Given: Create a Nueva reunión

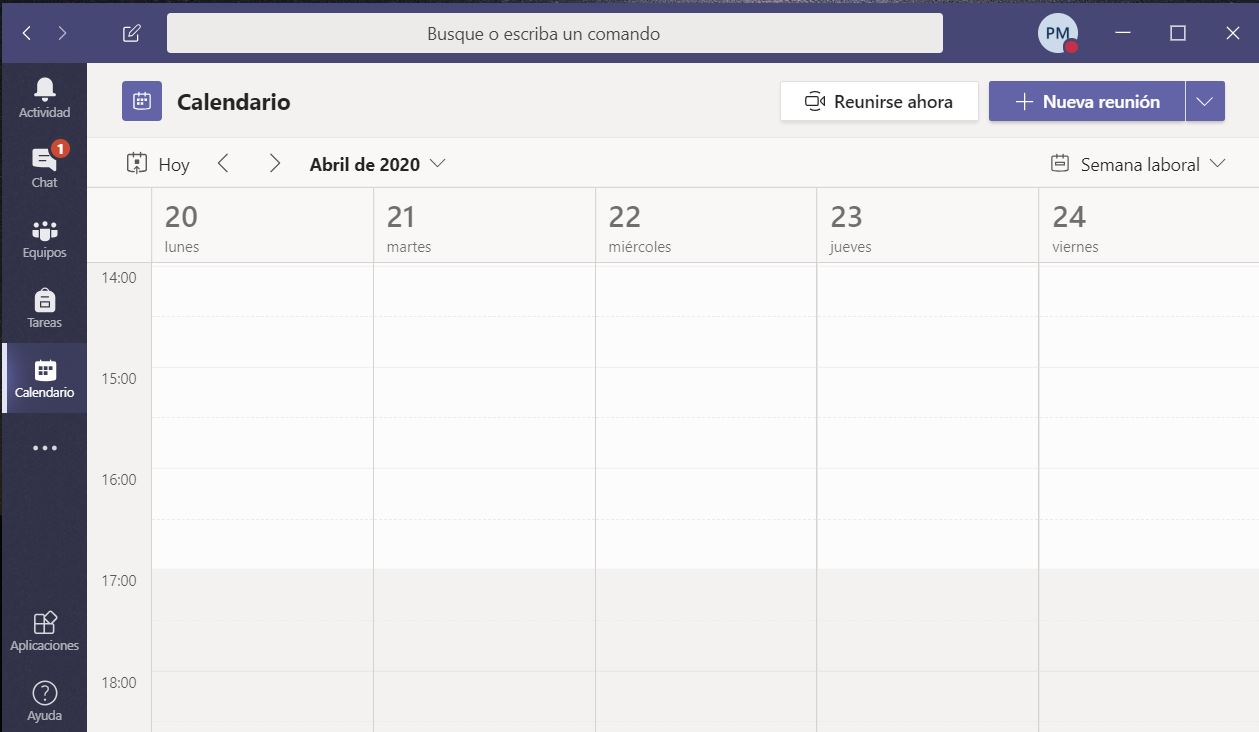Looking at the screenshot, I should (1086, 101).
